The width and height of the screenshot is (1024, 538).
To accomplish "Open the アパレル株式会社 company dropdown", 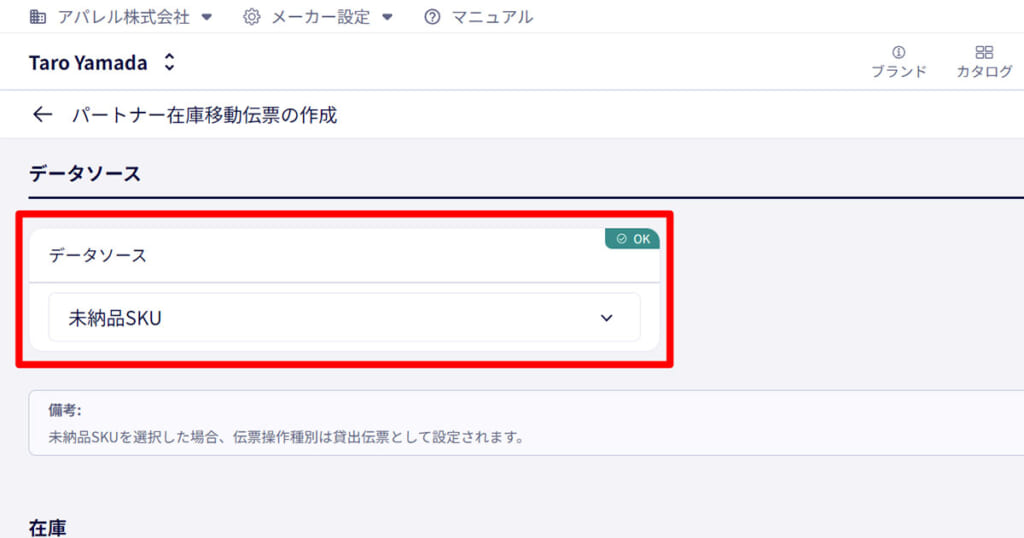I will point(122,17).
